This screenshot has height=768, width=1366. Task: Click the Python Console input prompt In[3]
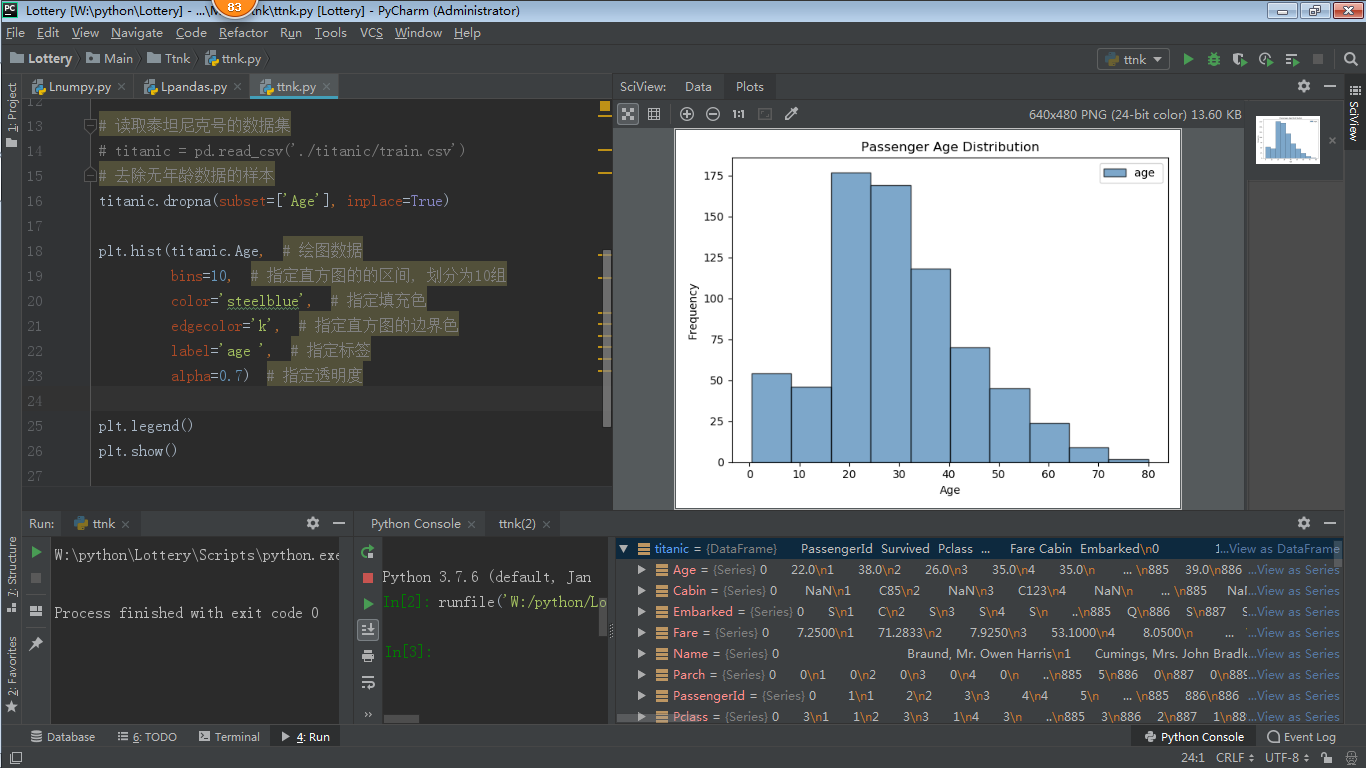tap(408, 652)
